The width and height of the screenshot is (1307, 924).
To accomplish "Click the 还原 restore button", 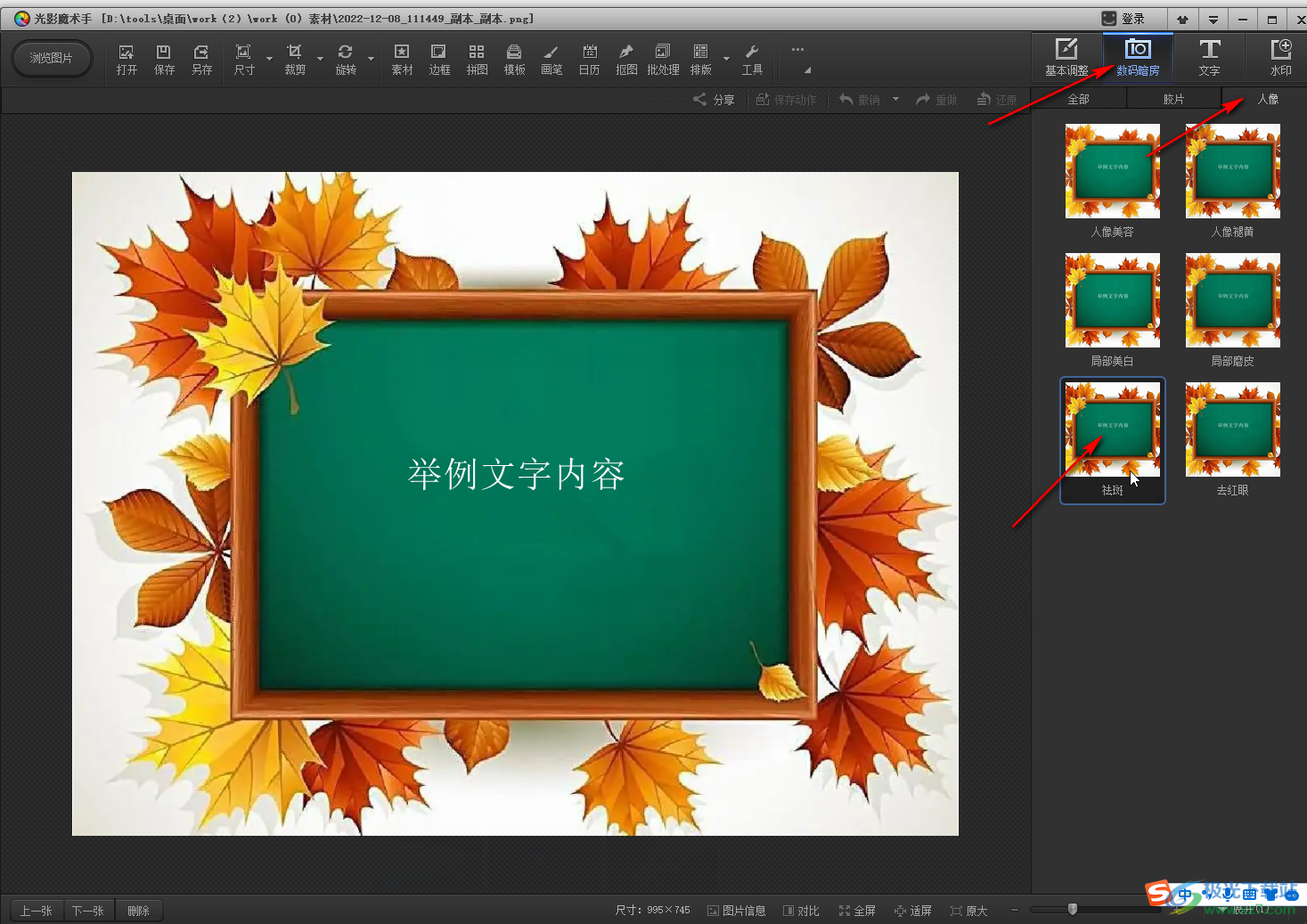I will pyautogui.click(x=997, y=100).
